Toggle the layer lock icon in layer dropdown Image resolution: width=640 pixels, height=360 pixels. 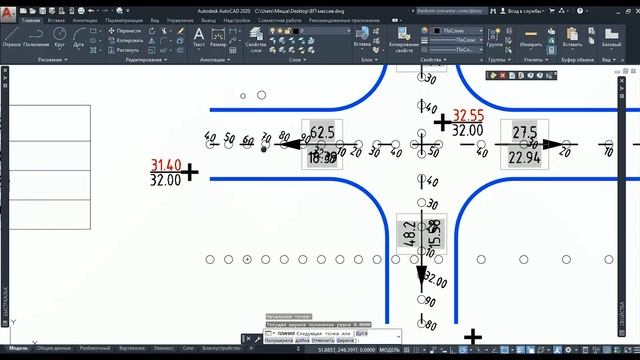[x=288, y=31]
